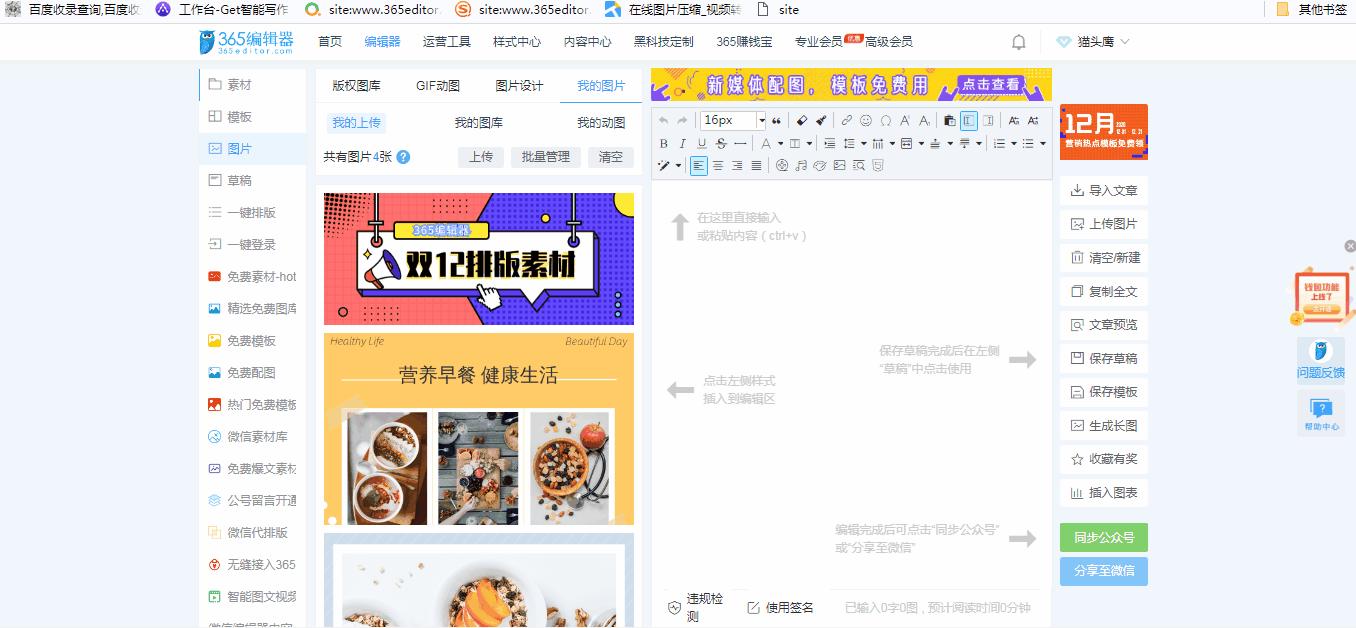Expand the font color dropdown arrow
Screen dimensions: 1356x628
click(780, 144)
